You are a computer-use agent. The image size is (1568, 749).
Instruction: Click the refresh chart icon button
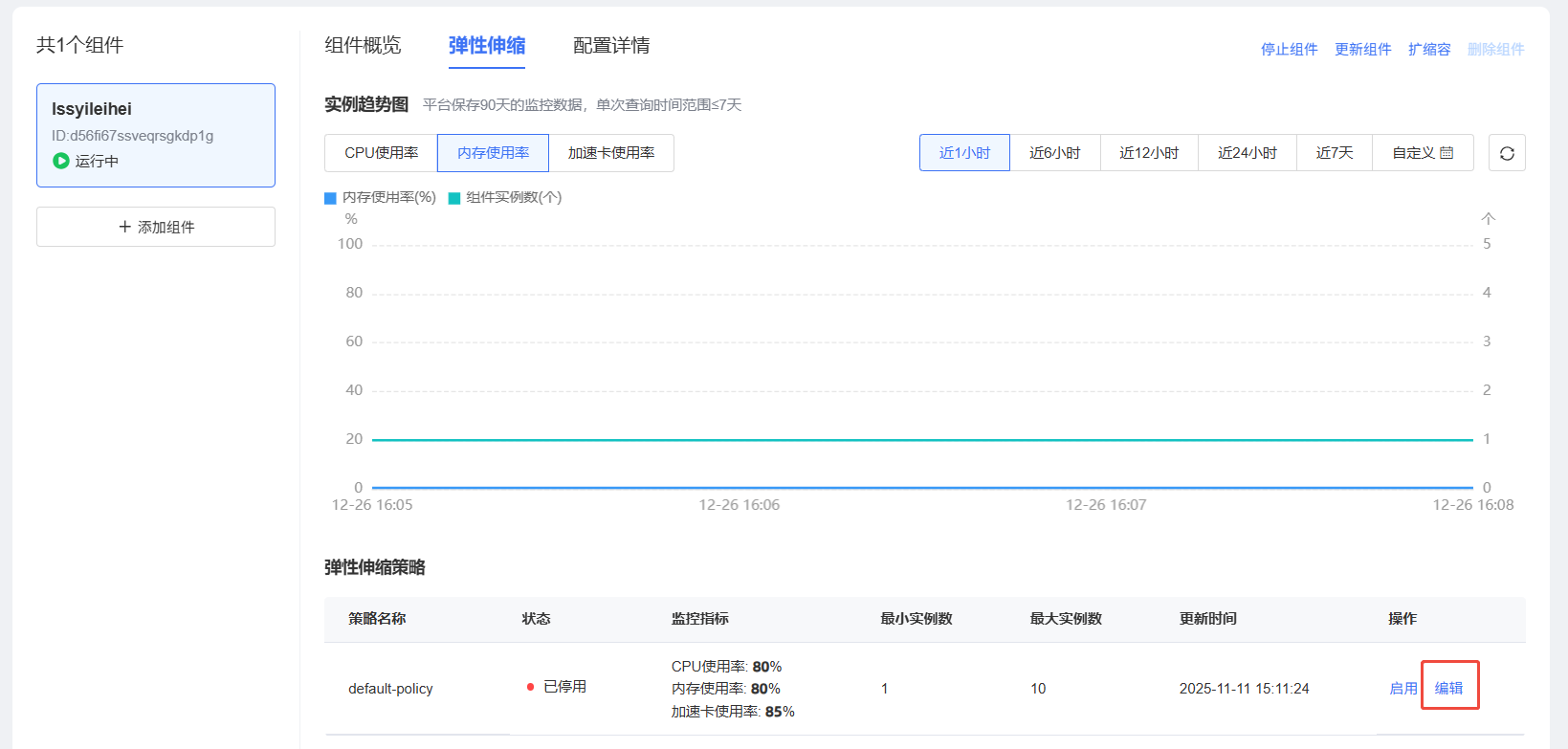1507,153
